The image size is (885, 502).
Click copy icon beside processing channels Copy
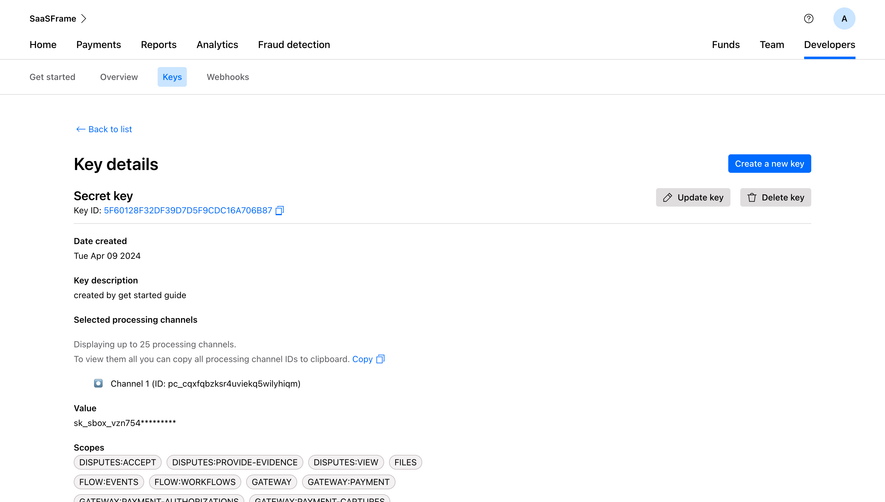pyautogui.click(x=380, y=359)
